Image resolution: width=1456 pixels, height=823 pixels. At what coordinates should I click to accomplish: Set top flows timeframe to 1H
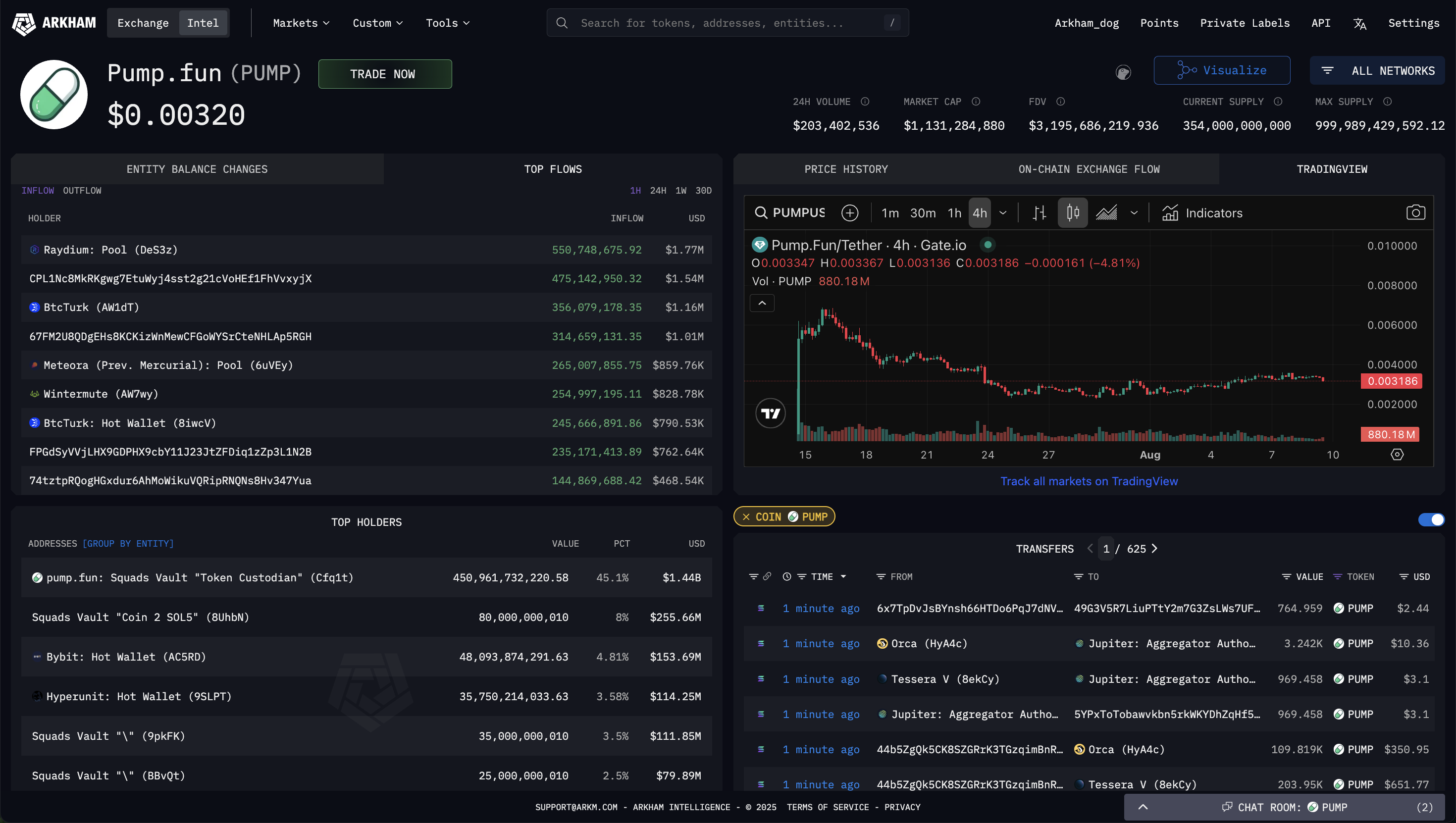[x=635, y=191]
